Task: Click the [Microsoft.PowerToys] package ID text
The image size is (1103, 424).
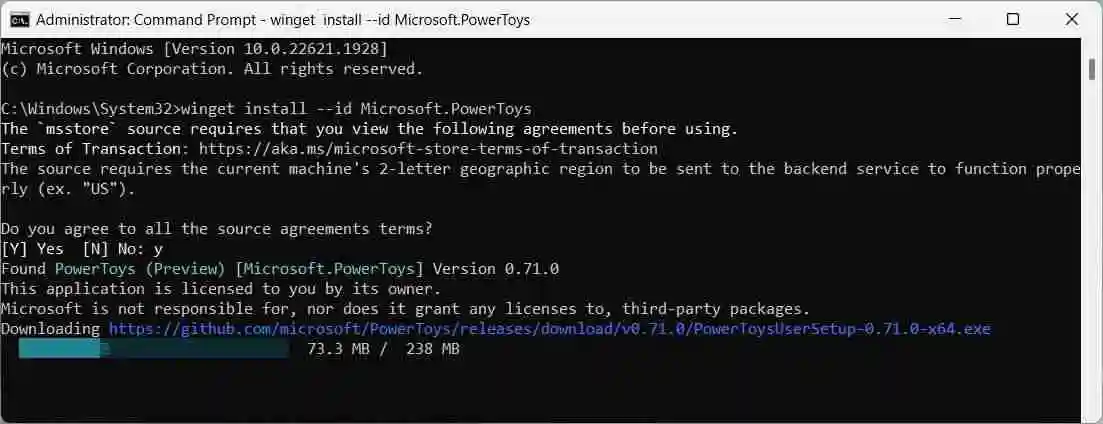Action: 330,269
